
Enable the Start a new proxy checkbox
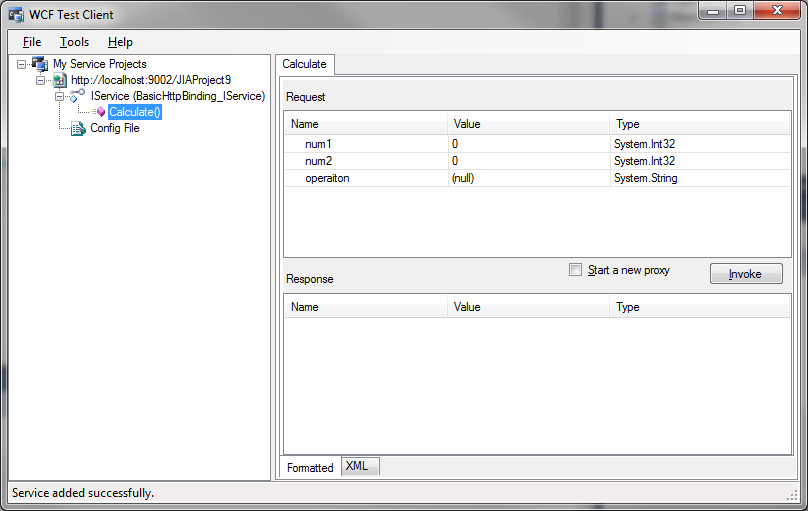coord(575,269)
